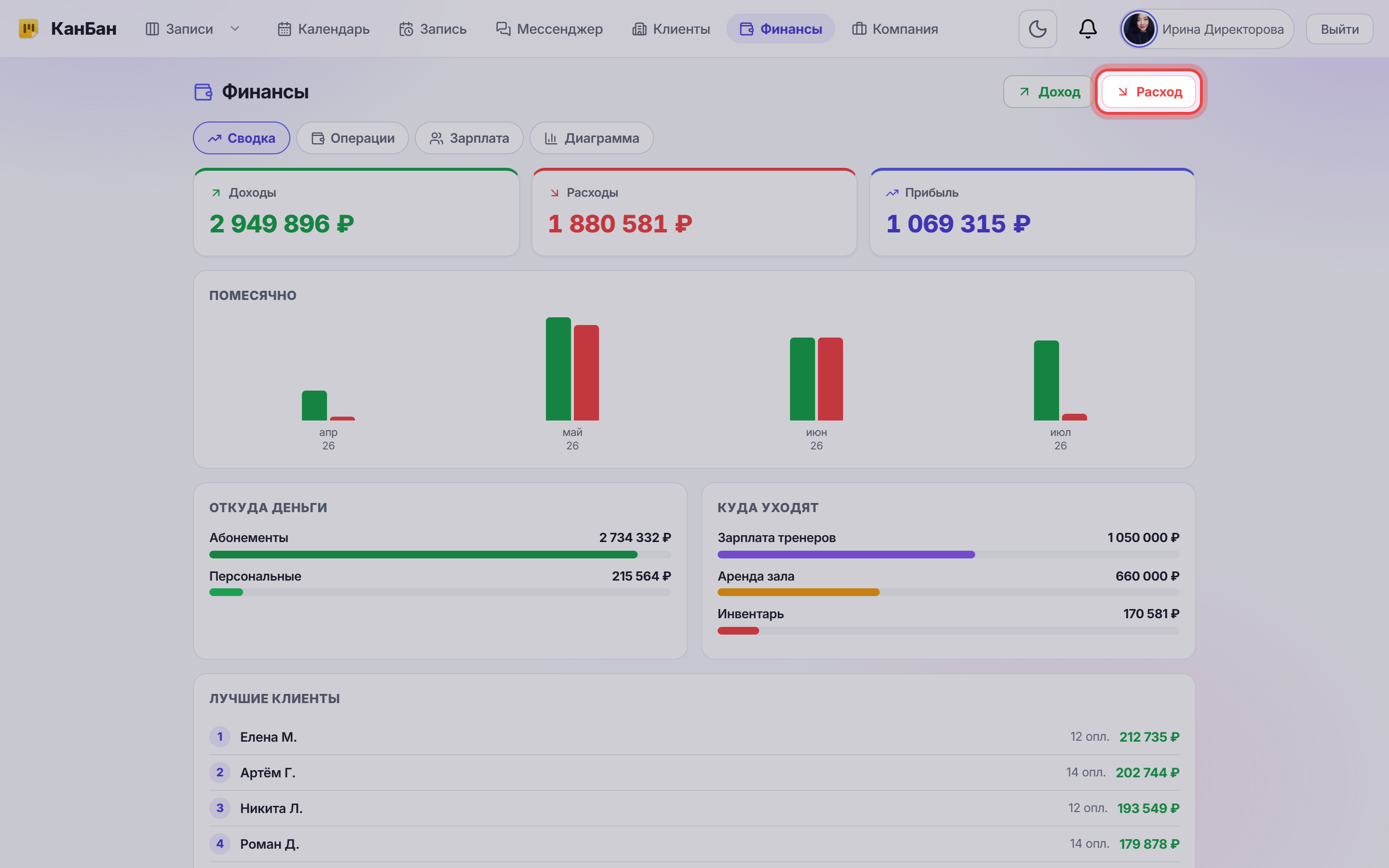Open Компания briefcase icon
The image size is (1389, 868).
click(859, 29)
